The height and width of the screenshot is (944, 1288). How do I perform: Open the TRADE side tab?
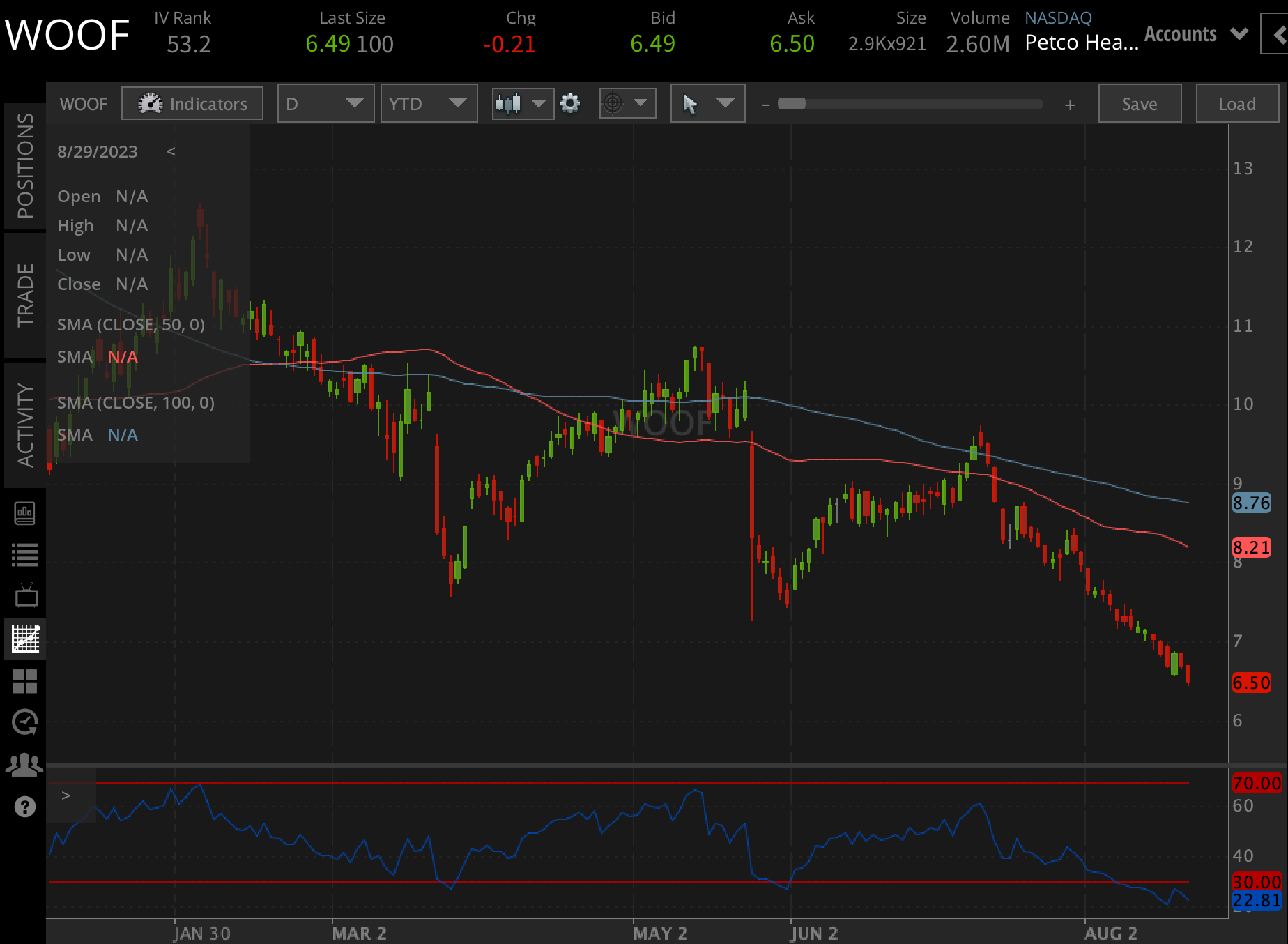pos(25,295)
